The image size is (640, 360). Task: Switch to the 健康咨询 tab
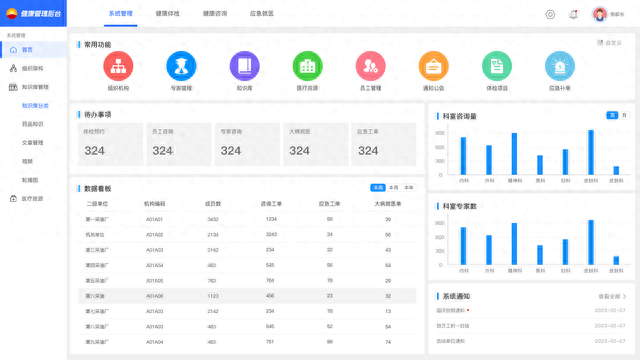click(215, 13)
